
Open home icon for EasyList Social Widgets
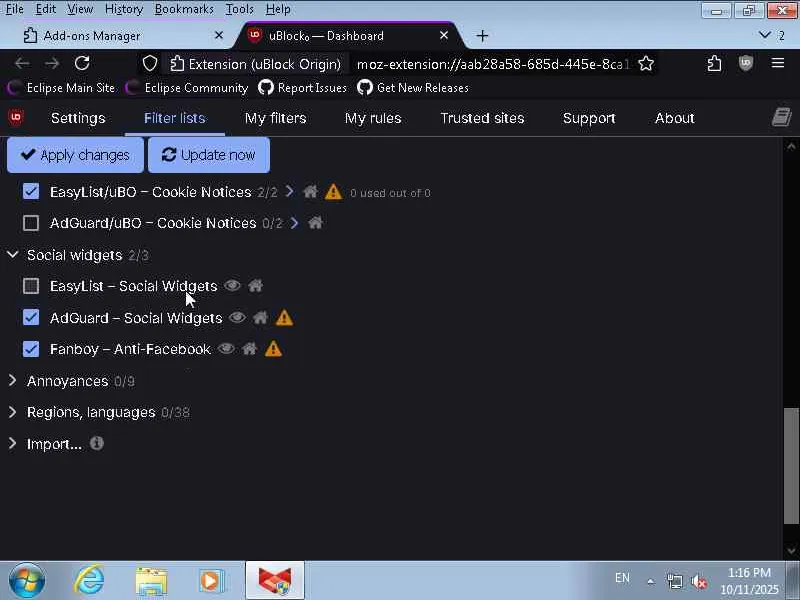pos(256,286)
